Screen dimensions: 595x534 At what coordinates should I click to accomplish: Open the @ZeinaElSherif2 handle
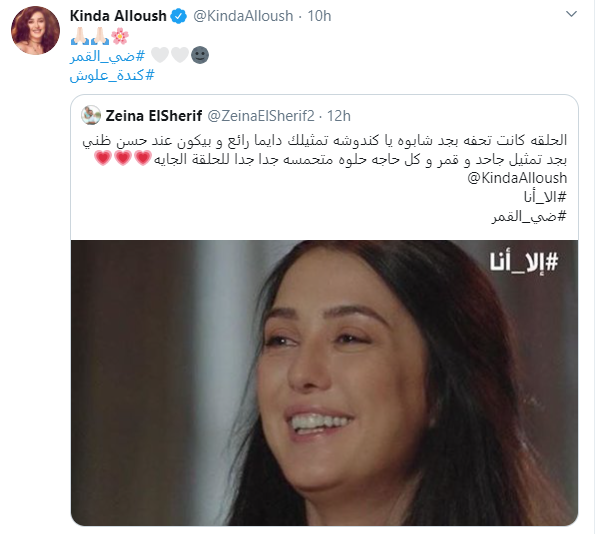click(261, 116)
